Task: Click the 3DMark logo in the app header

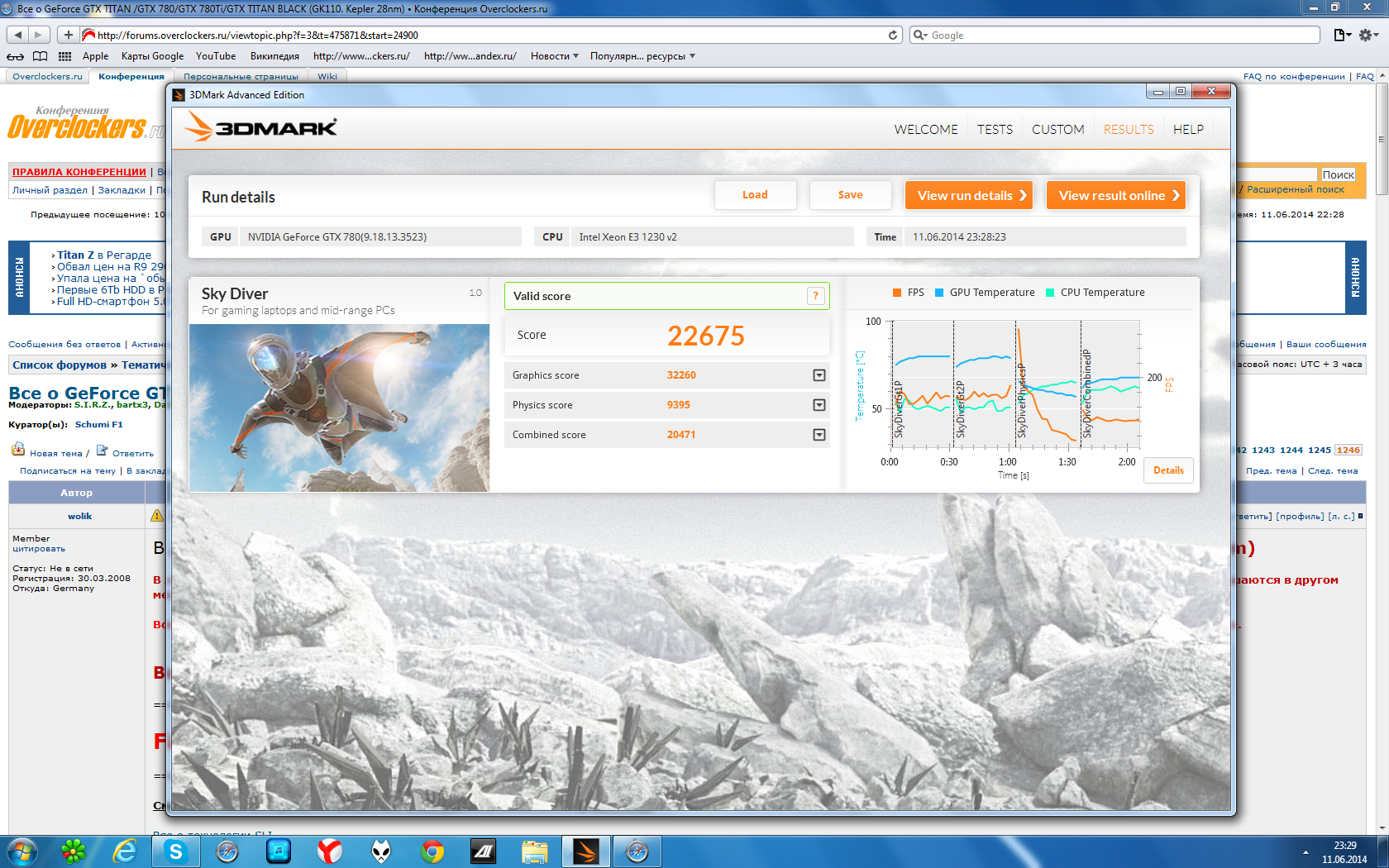Action: click(x=261, y=126)
